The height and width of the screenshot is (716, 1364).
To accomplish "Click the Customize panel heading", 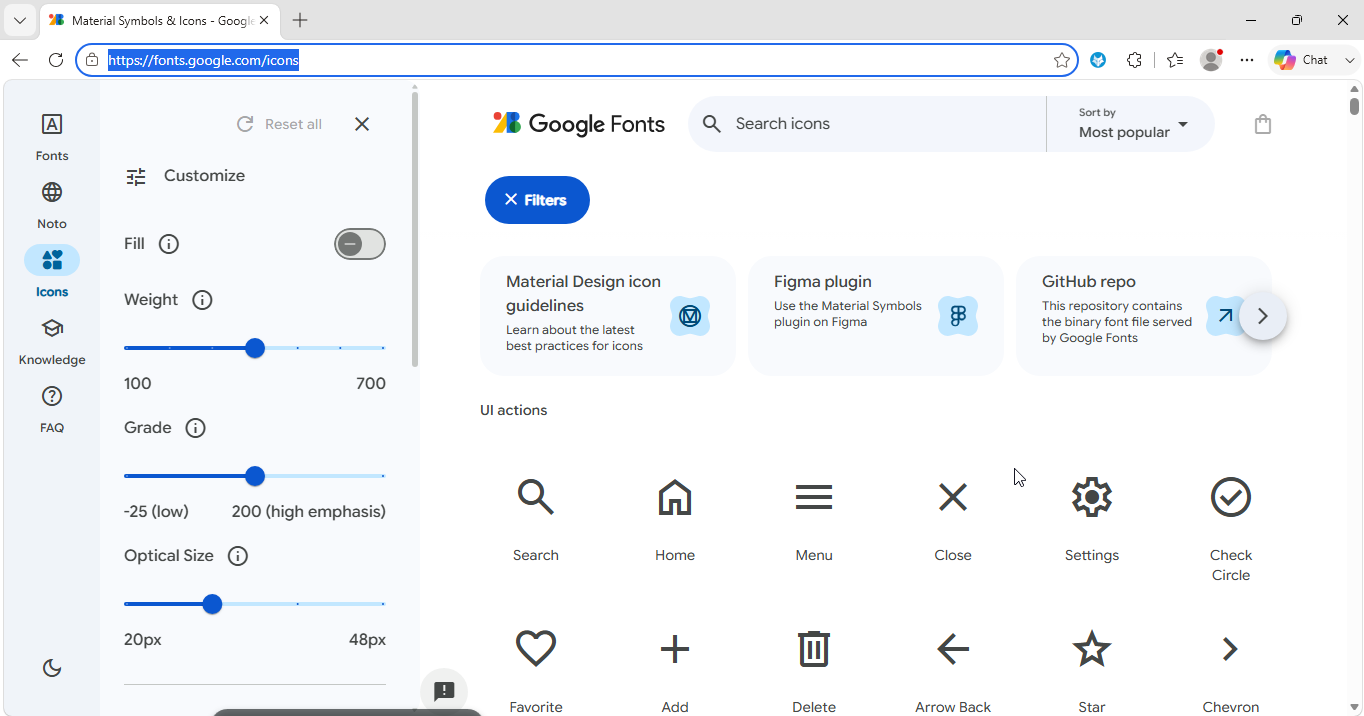I will pyautogui.click(x=204, y=176).
